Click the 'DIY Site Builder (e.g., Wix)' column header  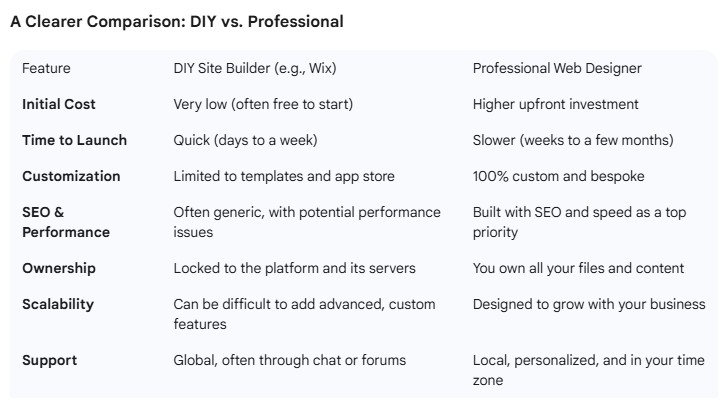click(x=255, y=68)
